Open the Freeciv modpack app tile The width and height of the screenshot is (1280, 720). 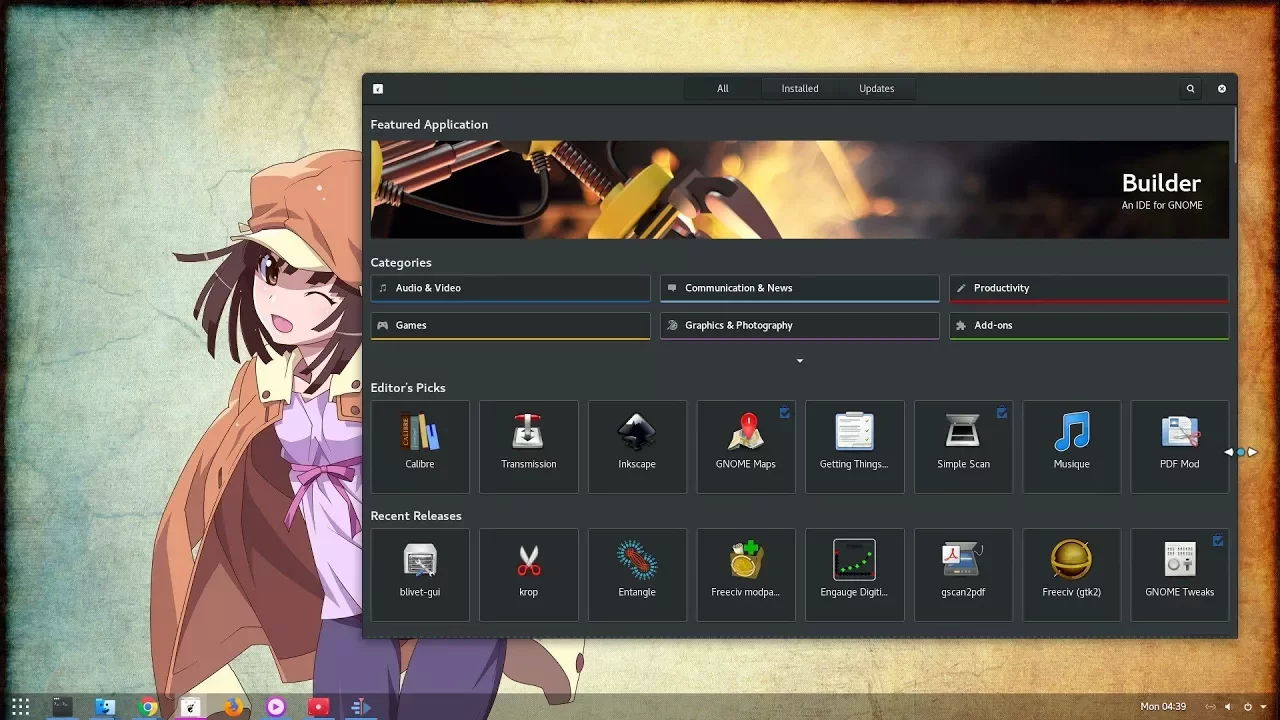click(746, 575)
